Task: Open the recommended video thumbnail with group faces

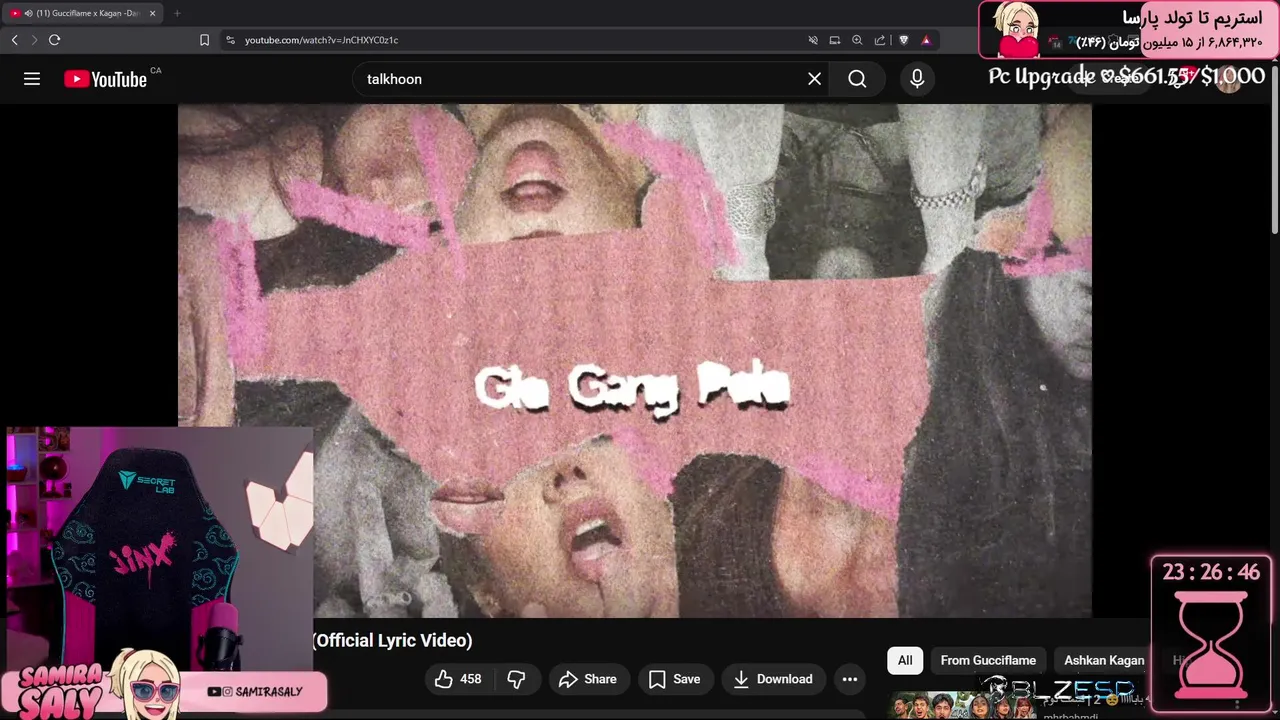Action: (963, 706)
